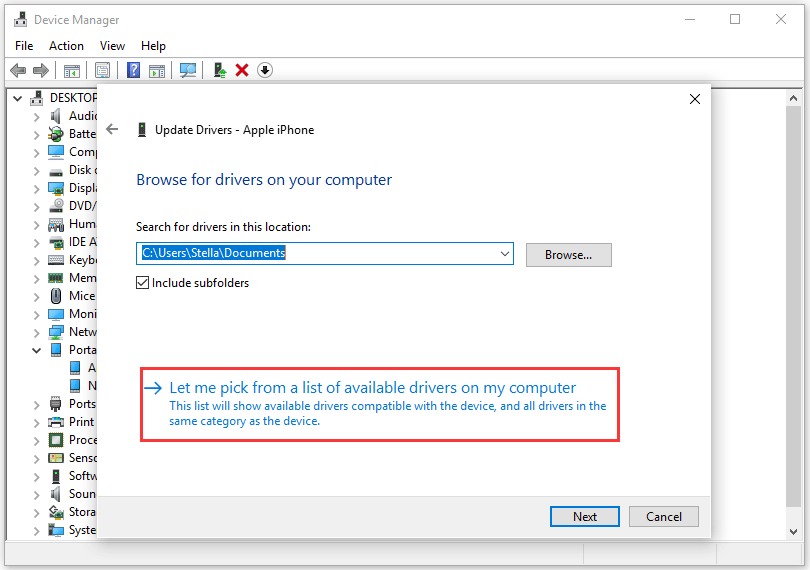Uncheck the Include subfolders checkbox
The width and height of the screenshot is (810, 570).
(x=143, y=283)
